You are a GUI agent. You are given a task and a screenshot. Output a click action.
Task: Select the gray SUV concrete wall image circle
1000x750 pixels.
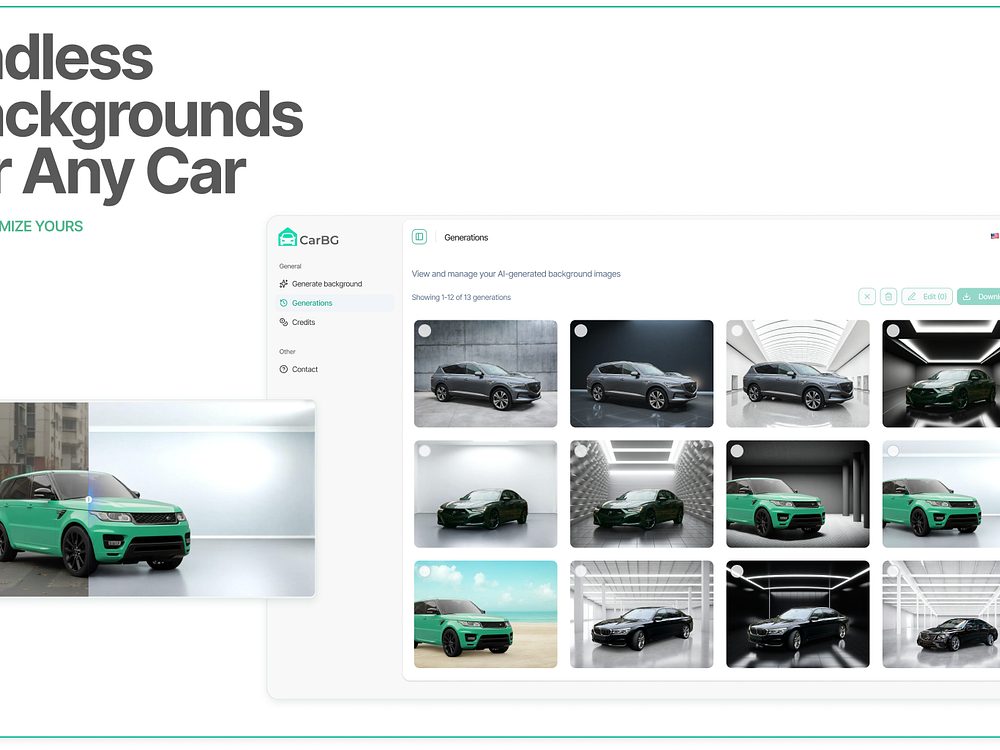[x=425, y=330]
